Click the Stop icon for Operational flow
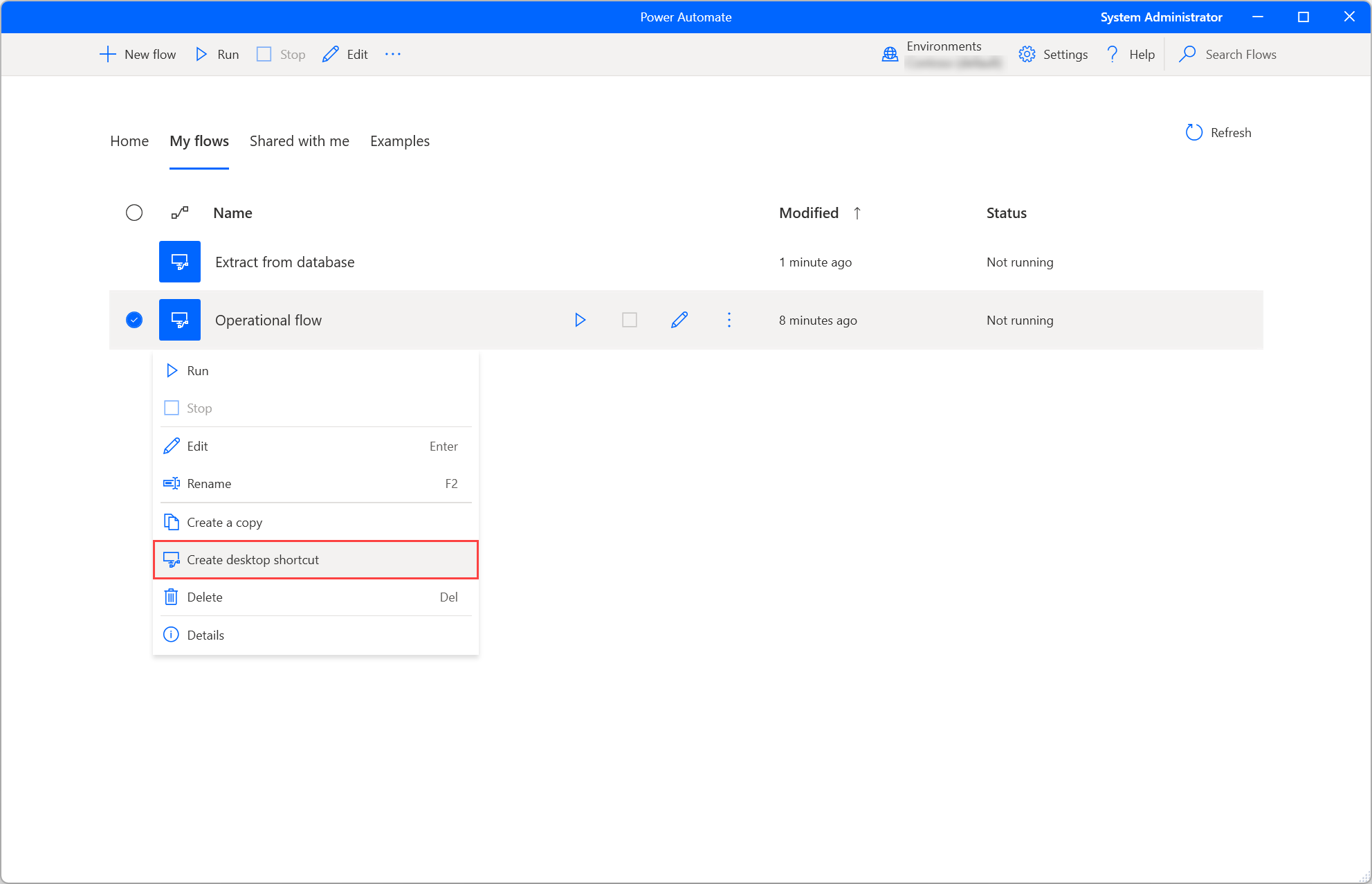 630,320
